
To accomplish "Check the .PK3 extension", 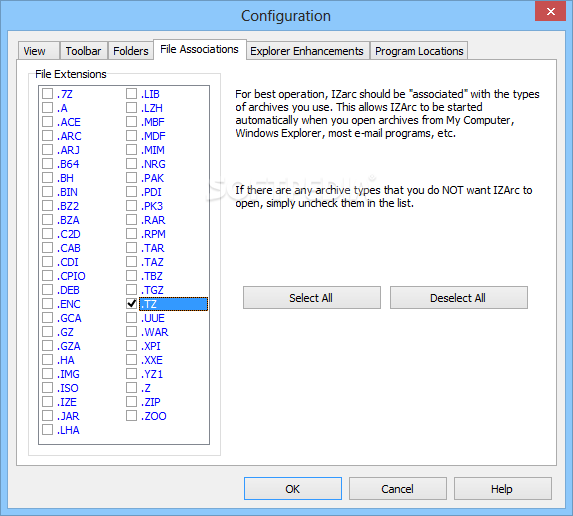I will tap(132, 206).
